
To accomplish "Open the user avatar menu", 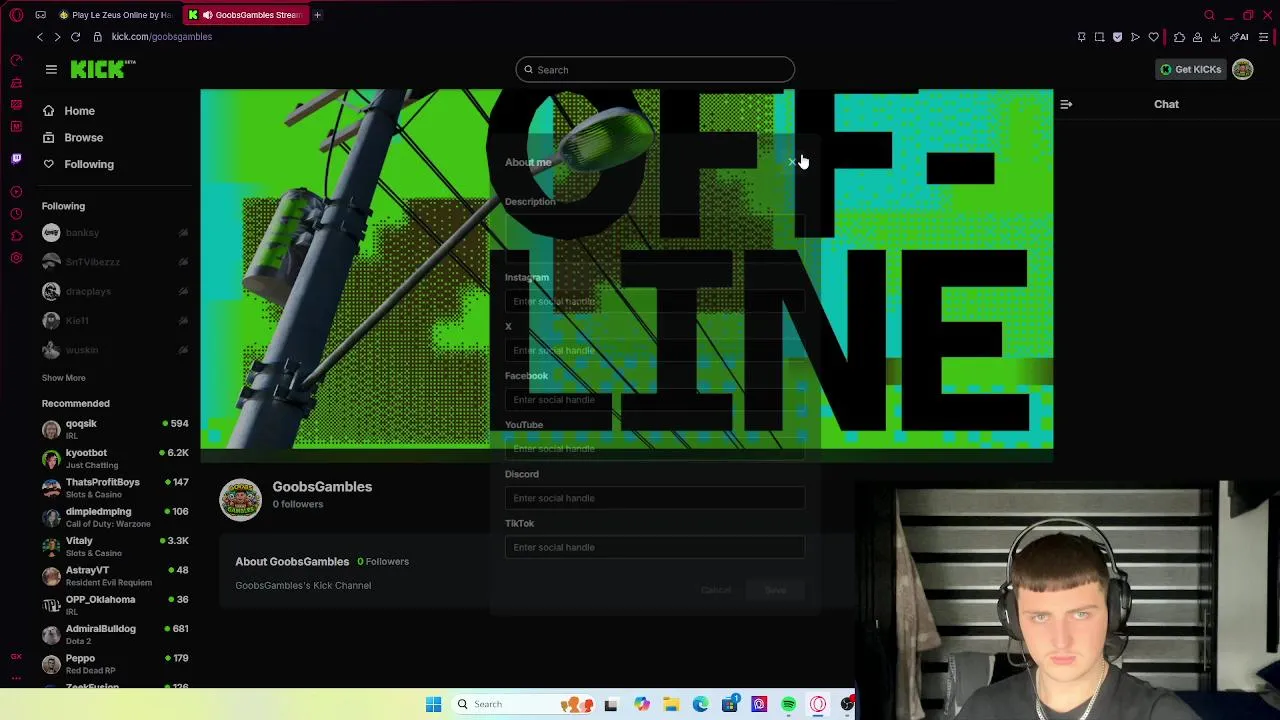I will point(1242,69).
